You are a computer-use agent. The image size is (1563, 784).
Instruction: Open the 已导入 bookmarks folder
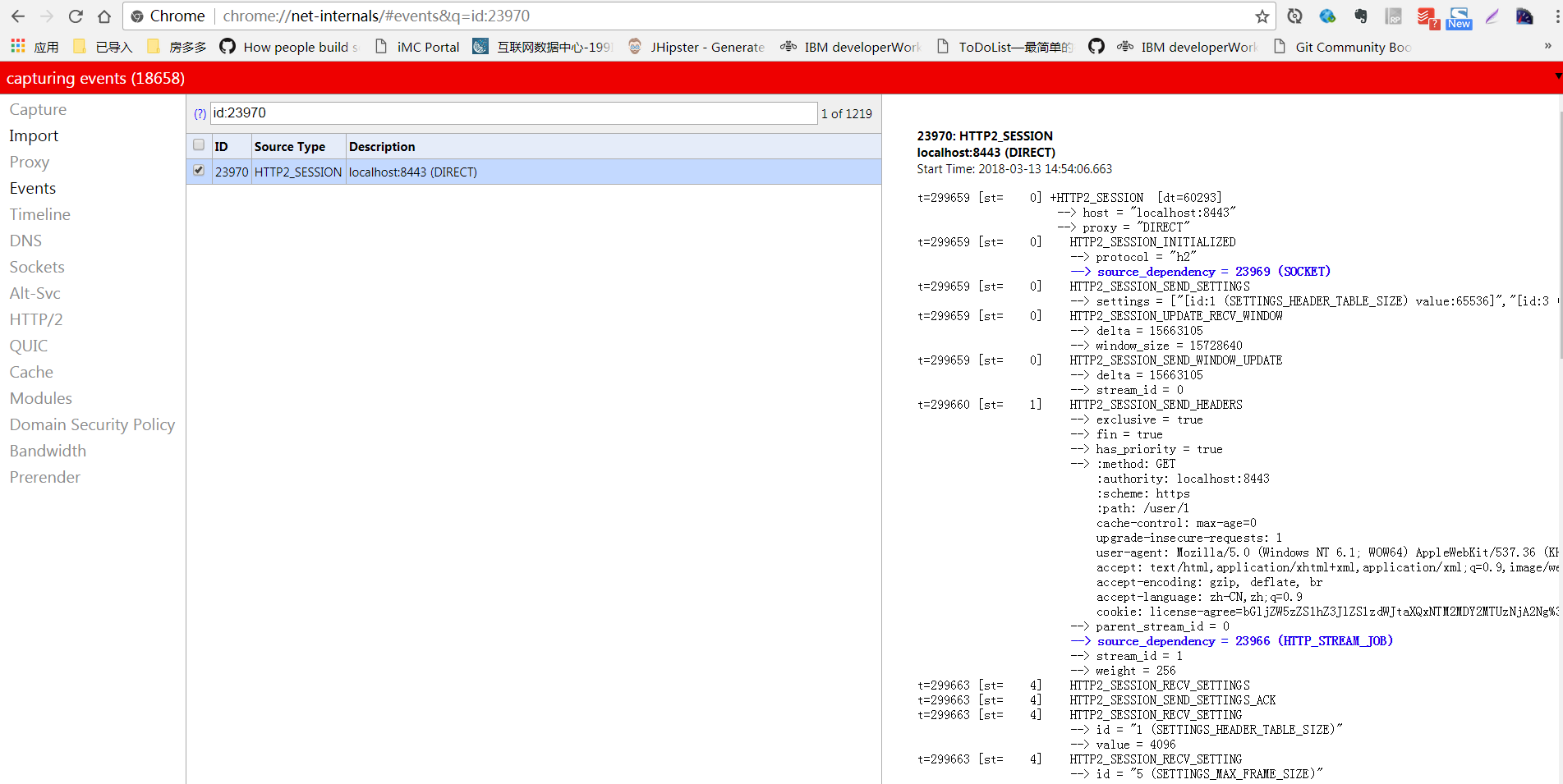click(103, 47)
